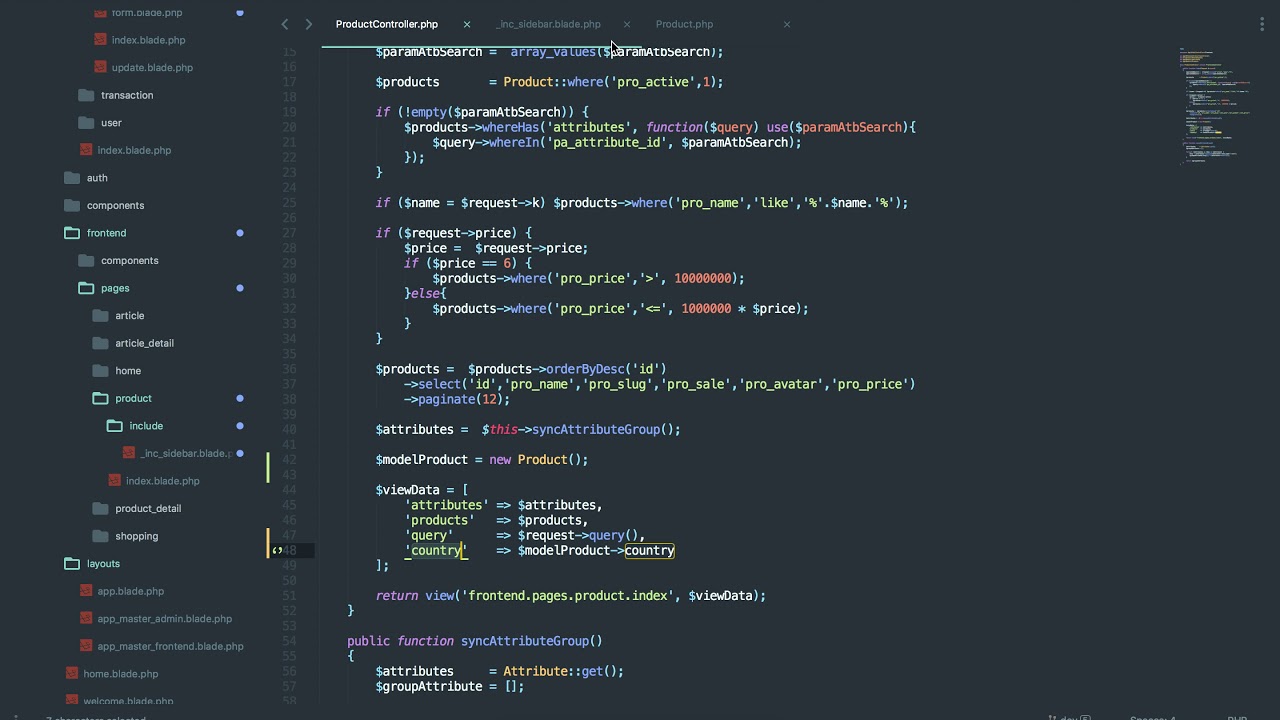Click the highlighted country after $modelProduct->
1280x720 pixels.
pyautogui.click(x=650, y=551)
